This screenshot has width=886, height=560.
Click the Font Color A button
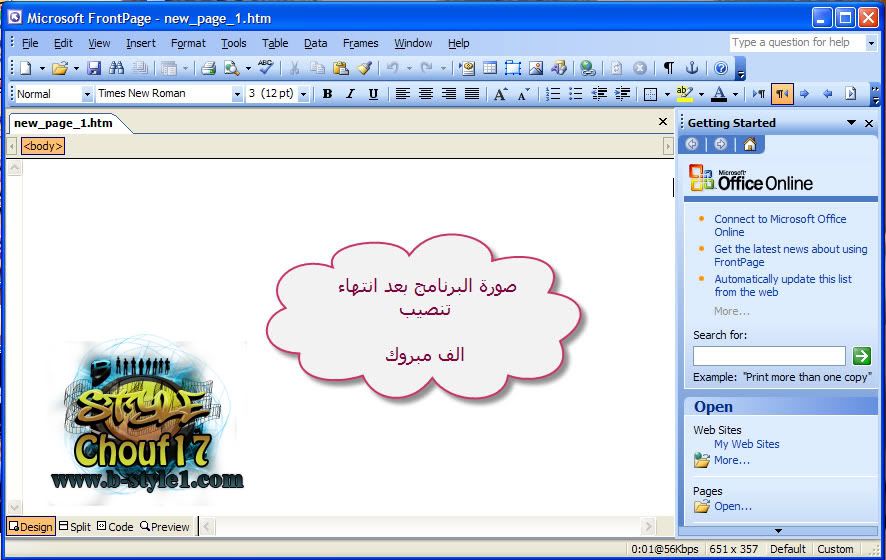(719, 94)
